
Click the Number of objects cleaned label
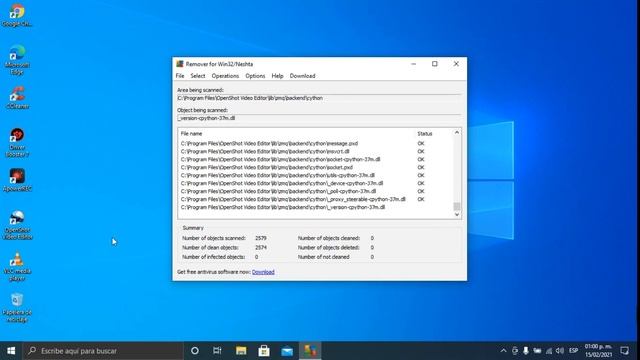tap(329, 238)
